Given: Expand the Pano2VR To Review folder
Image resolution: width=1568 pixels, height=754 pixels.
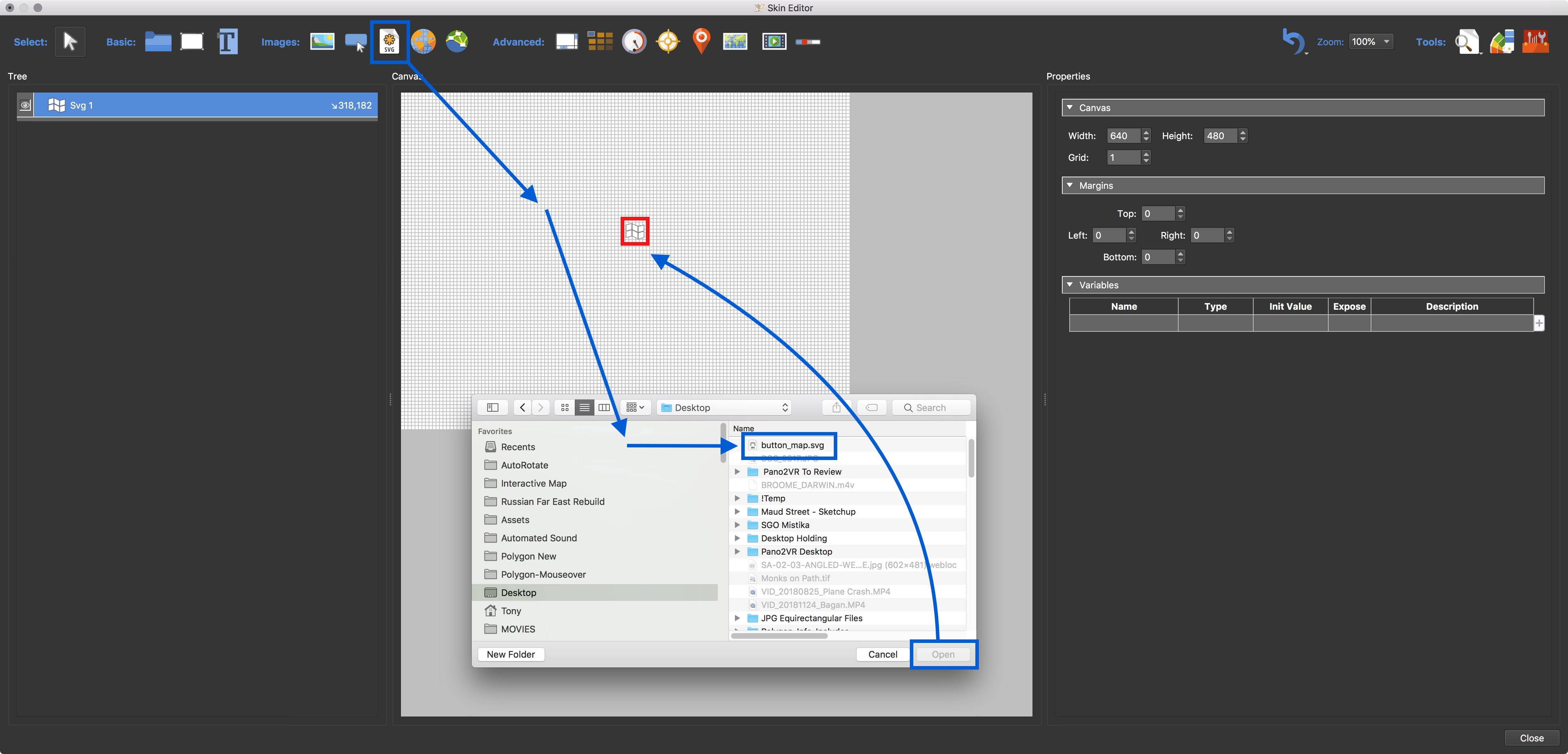Looking at the screenshot, I should (x=737, y=472).
